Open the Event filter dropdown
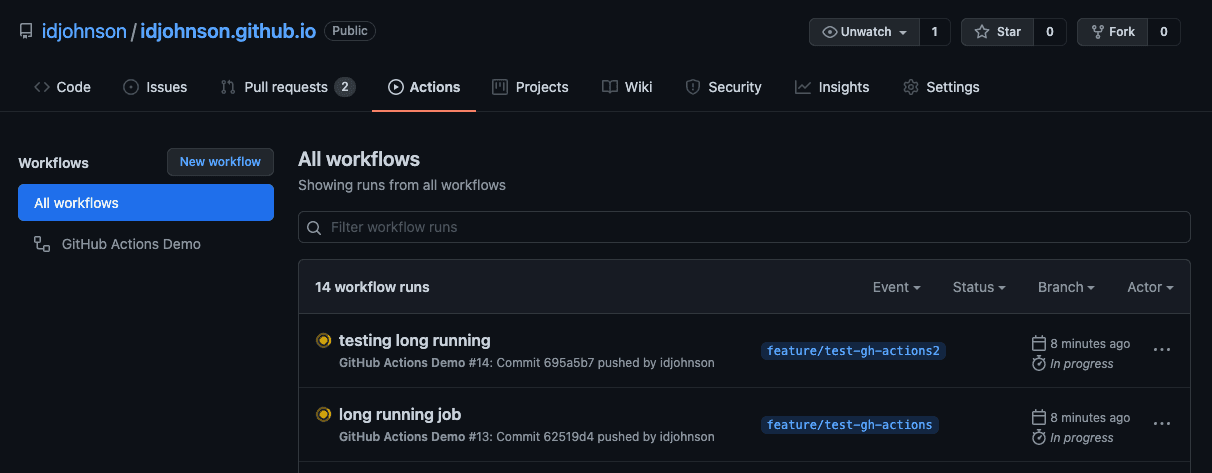Screen dimensions: 1212x473 (897, 287)
